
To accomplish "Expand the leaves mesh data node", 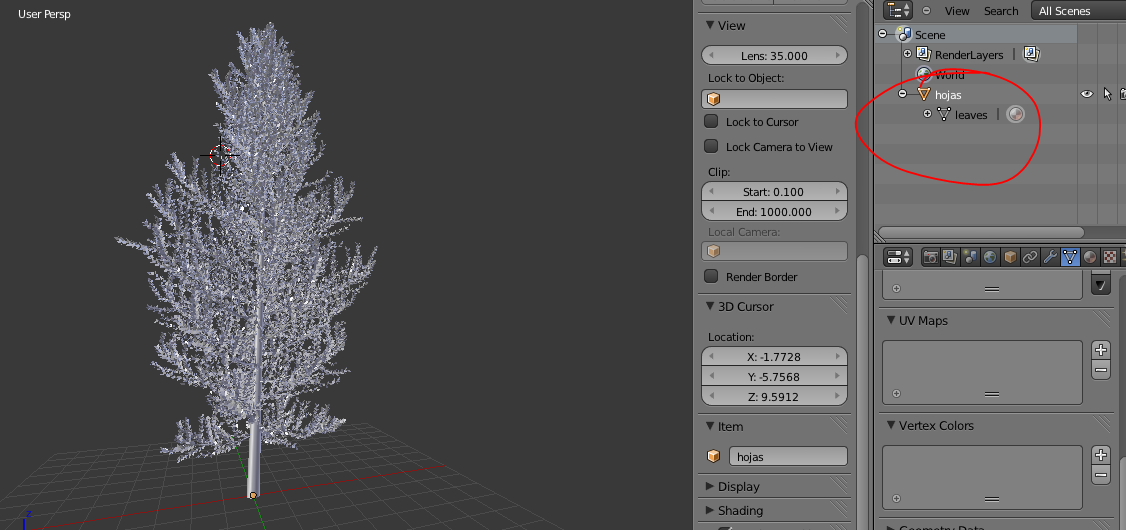I will pyautogui.click(x=927, y=114).
